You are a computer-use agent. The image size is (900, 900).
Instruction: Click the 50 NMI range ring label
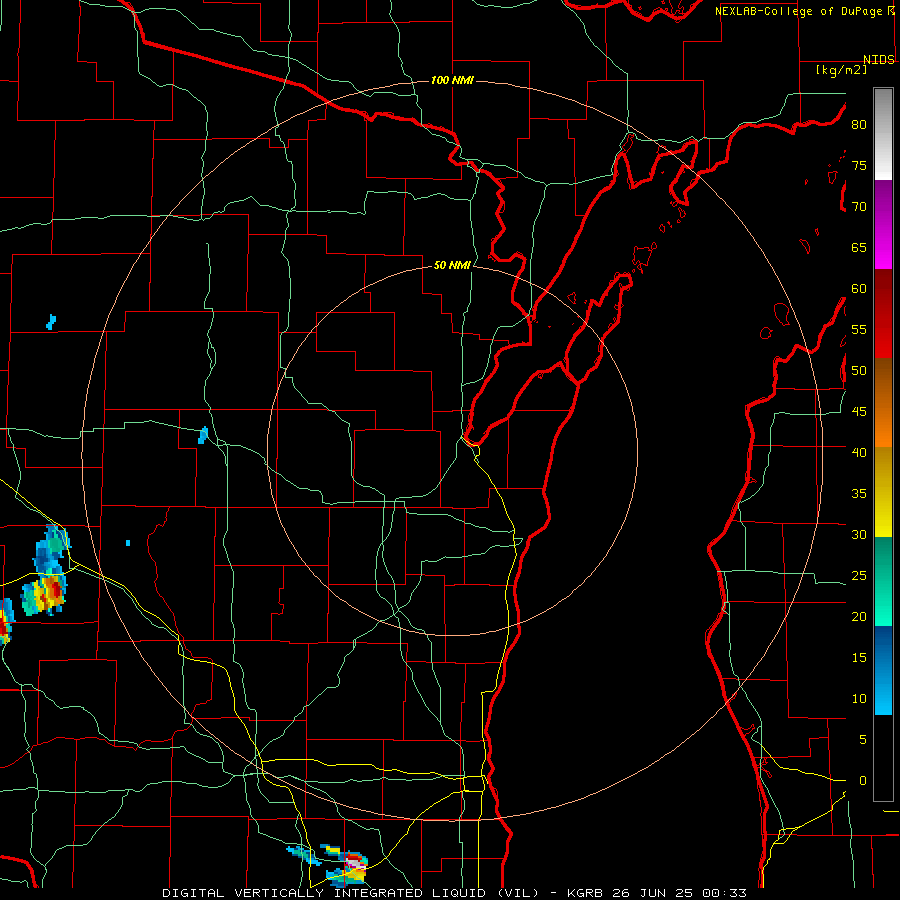(x=452, y=265)
